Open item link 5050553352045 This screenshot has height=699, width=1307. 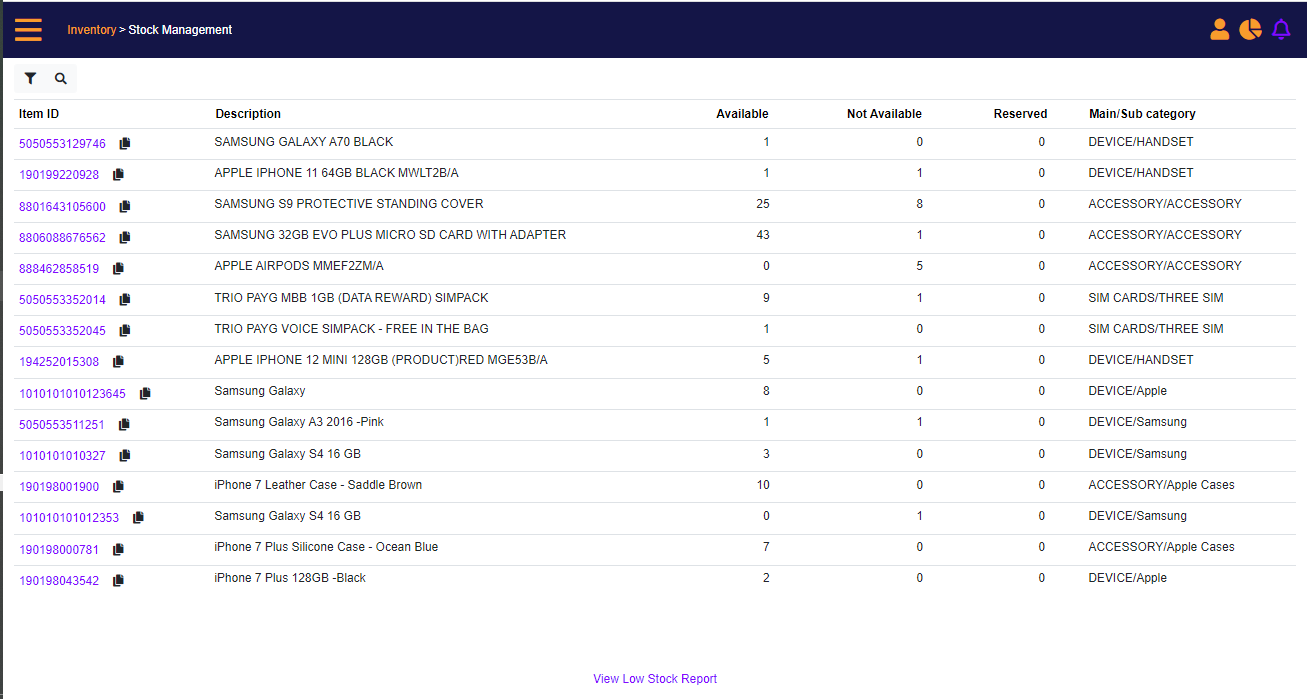62,331
